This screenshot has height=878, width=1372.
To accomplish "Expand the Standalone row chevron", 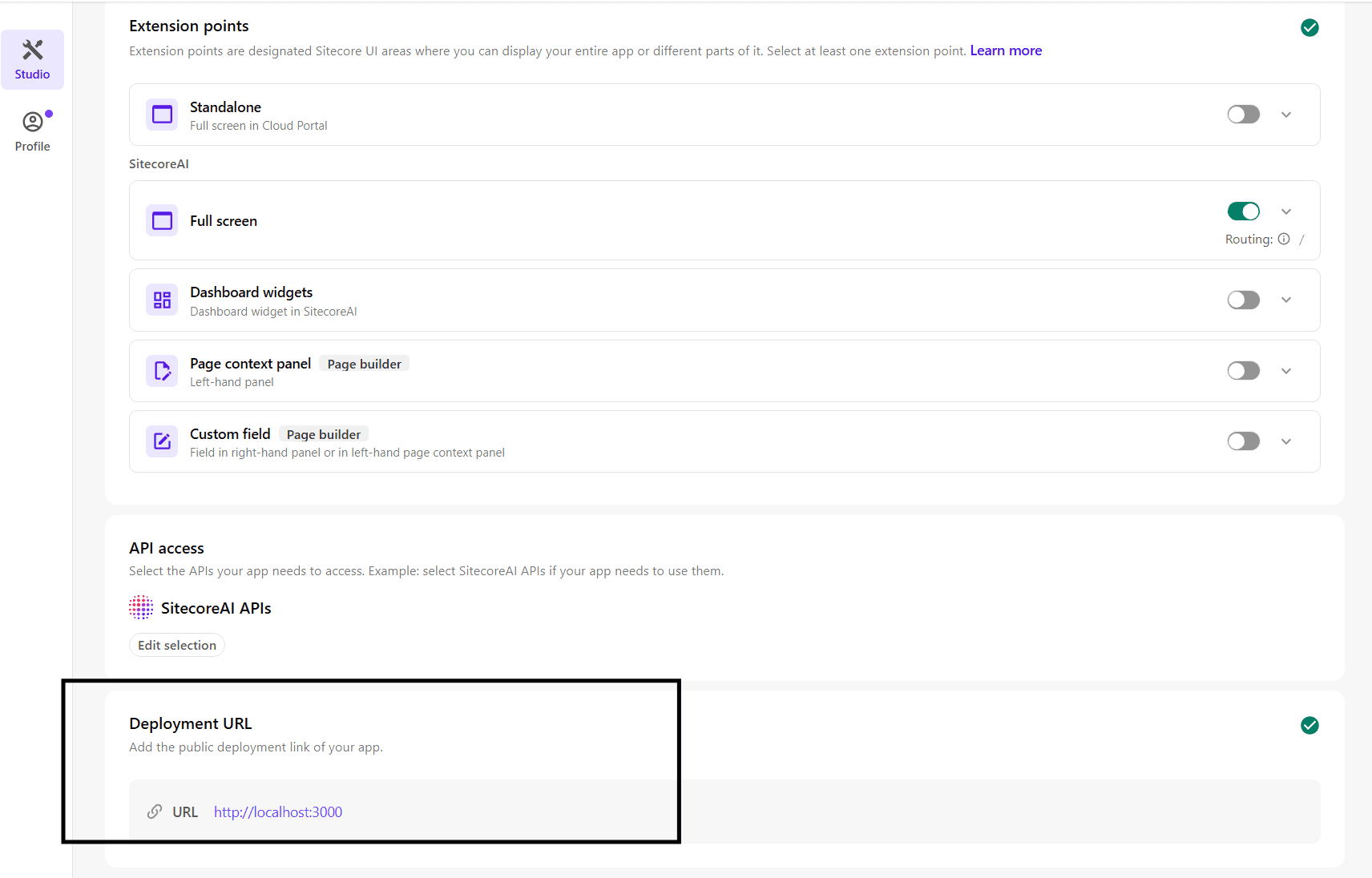I will click(1286, 115).
